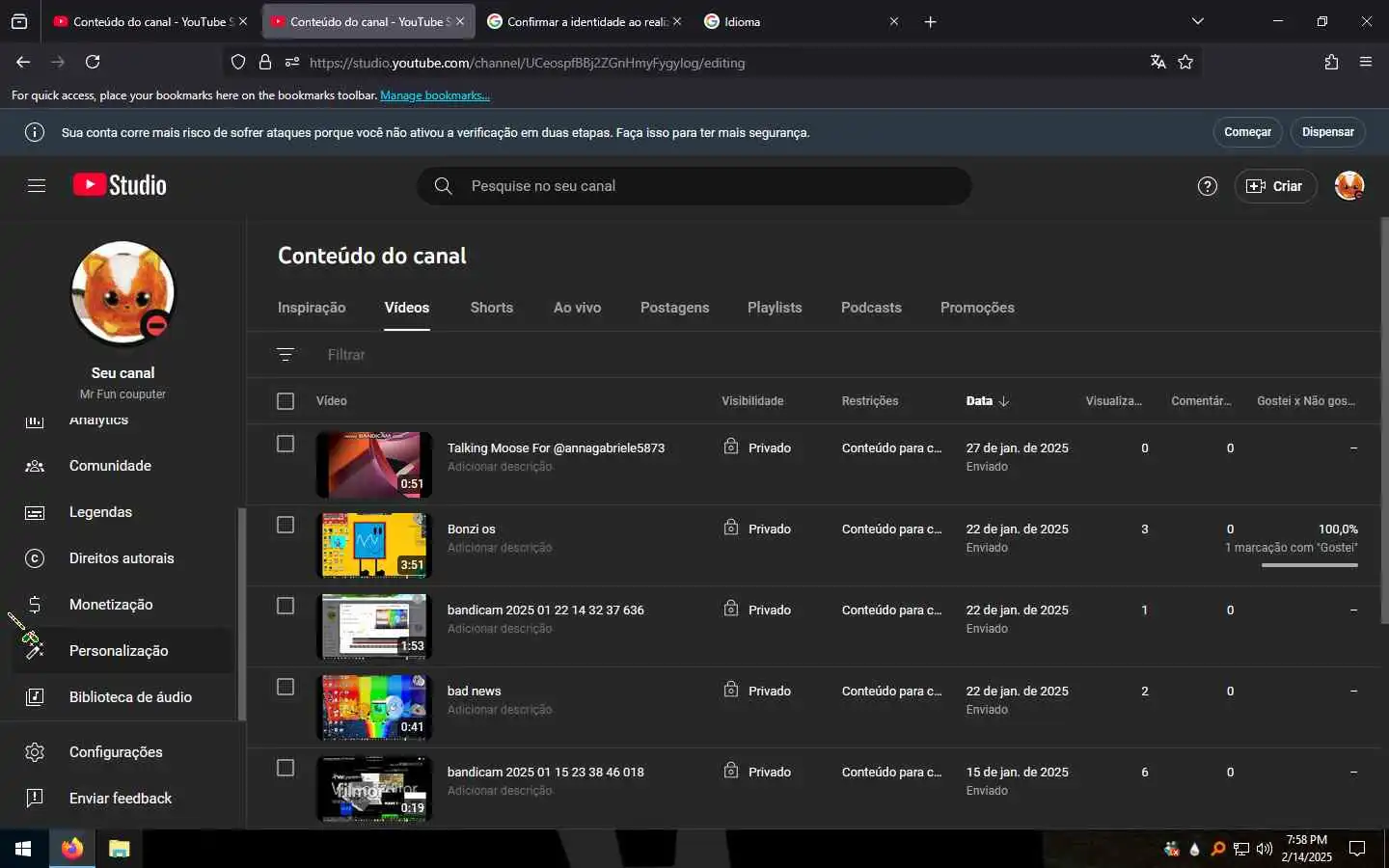Click the Direitos autorais copyright icon
Screen dimensions: 1389x868
(35, 558)
